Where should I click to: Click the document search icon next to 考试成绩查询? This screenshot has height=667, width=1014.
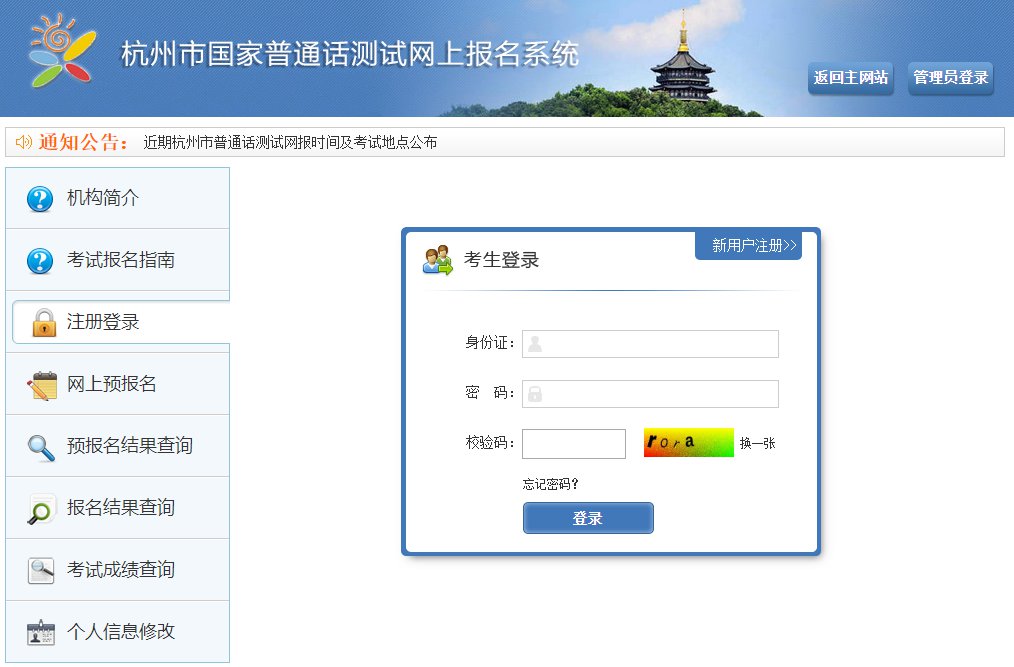(41, 571)
